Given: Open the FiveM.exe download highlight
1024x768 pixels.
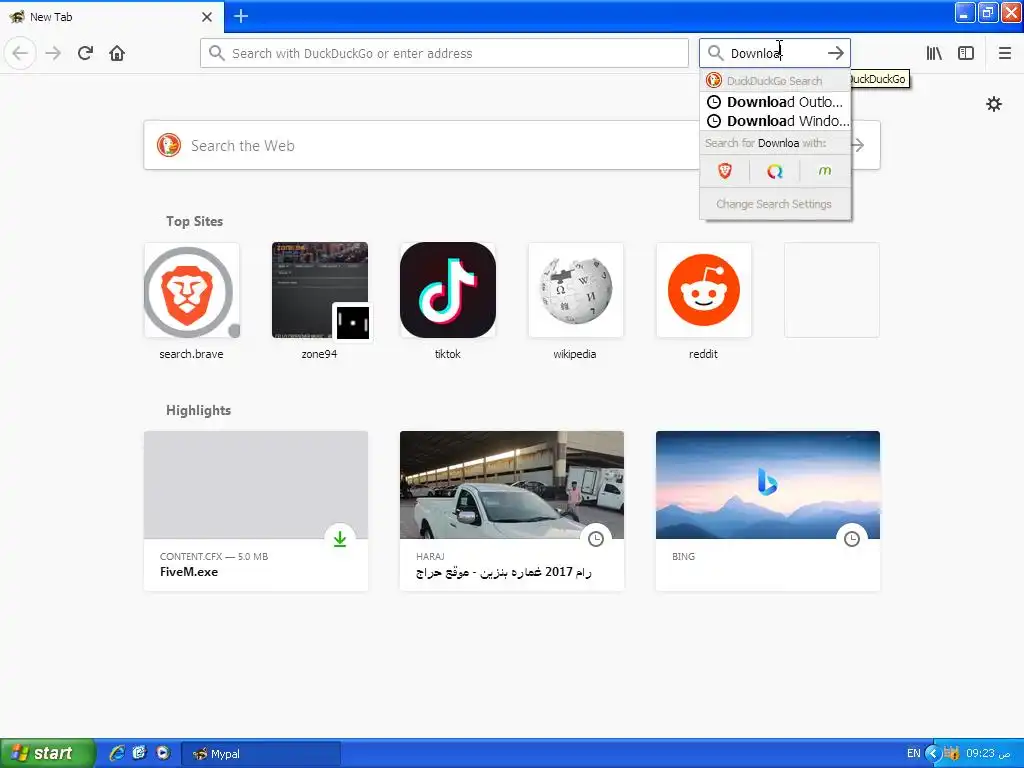Looking at the screenshot, I should (x=255, y=511).
